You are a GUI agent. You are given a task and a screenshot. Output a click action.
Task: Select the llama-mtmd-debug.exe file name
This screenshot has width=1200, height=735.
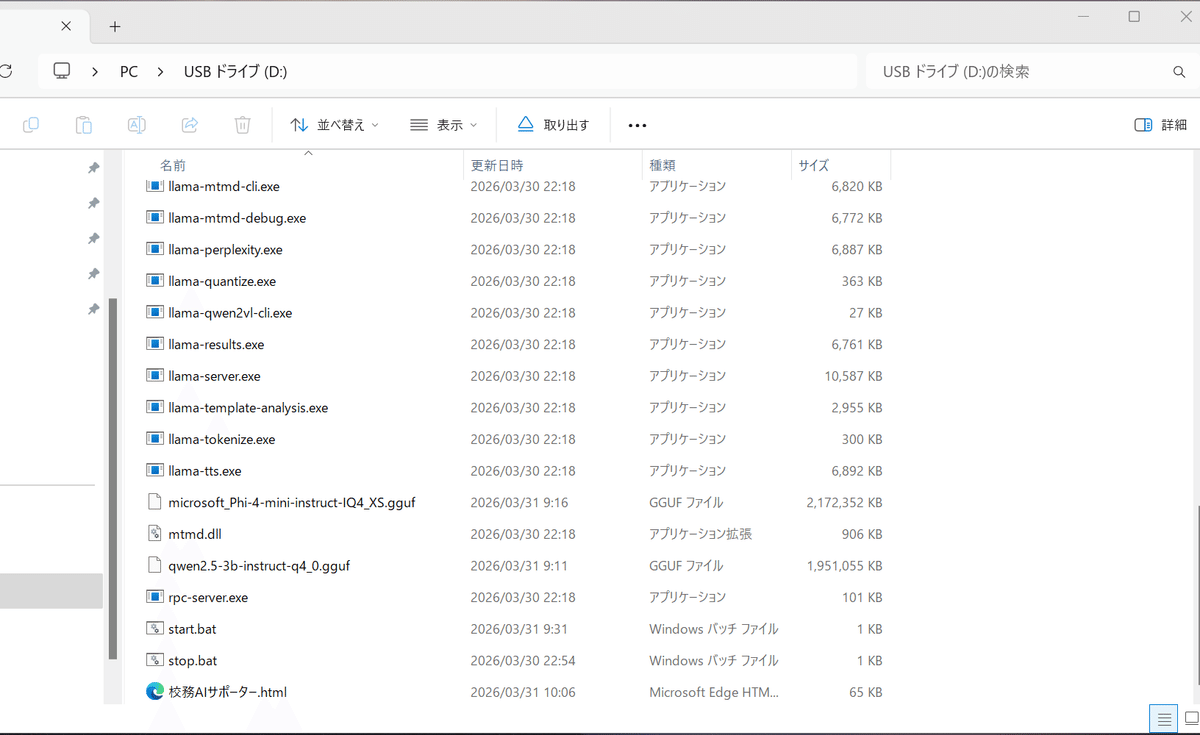coord(237,218)
